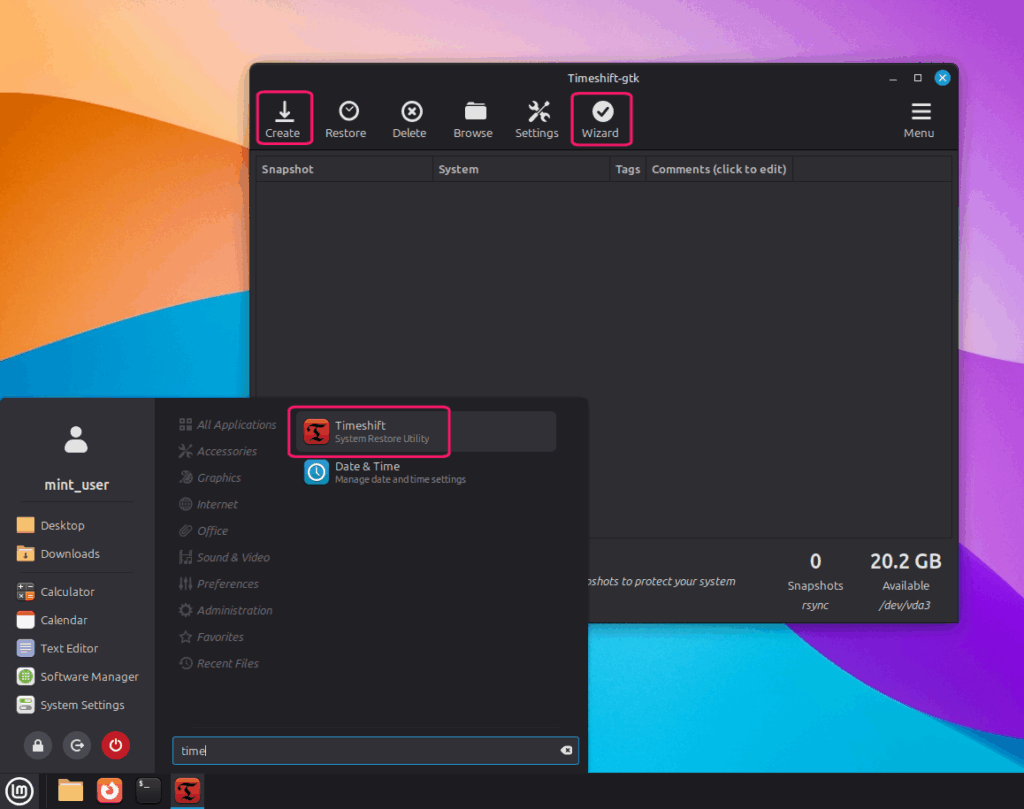Screen dimensions: 1024x809
Task: Maximize the Timeshift-gtk window
Action: click(x=918, y=78)
